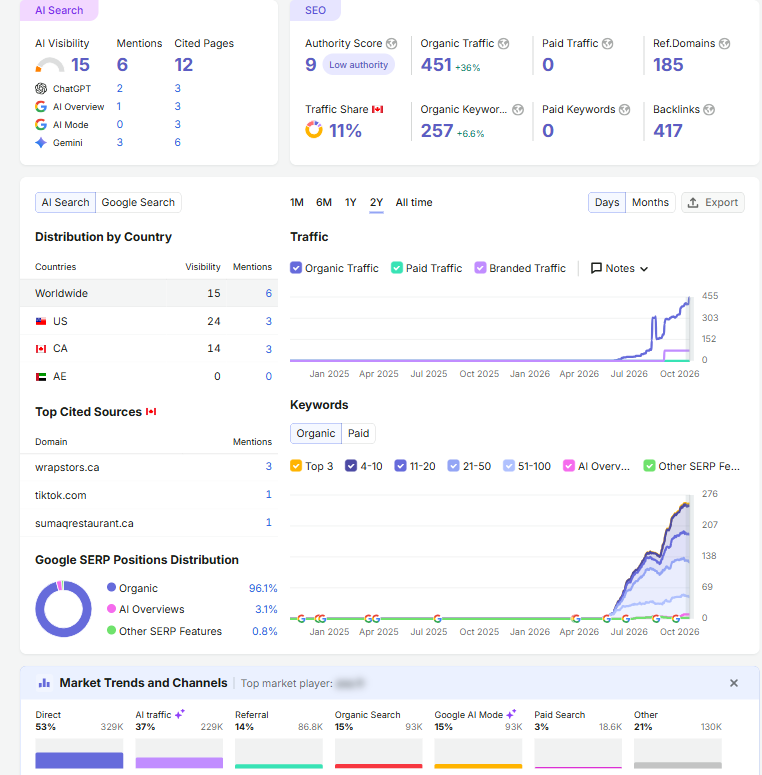Switch chart granularity to Months

click(x=650, y=203)
